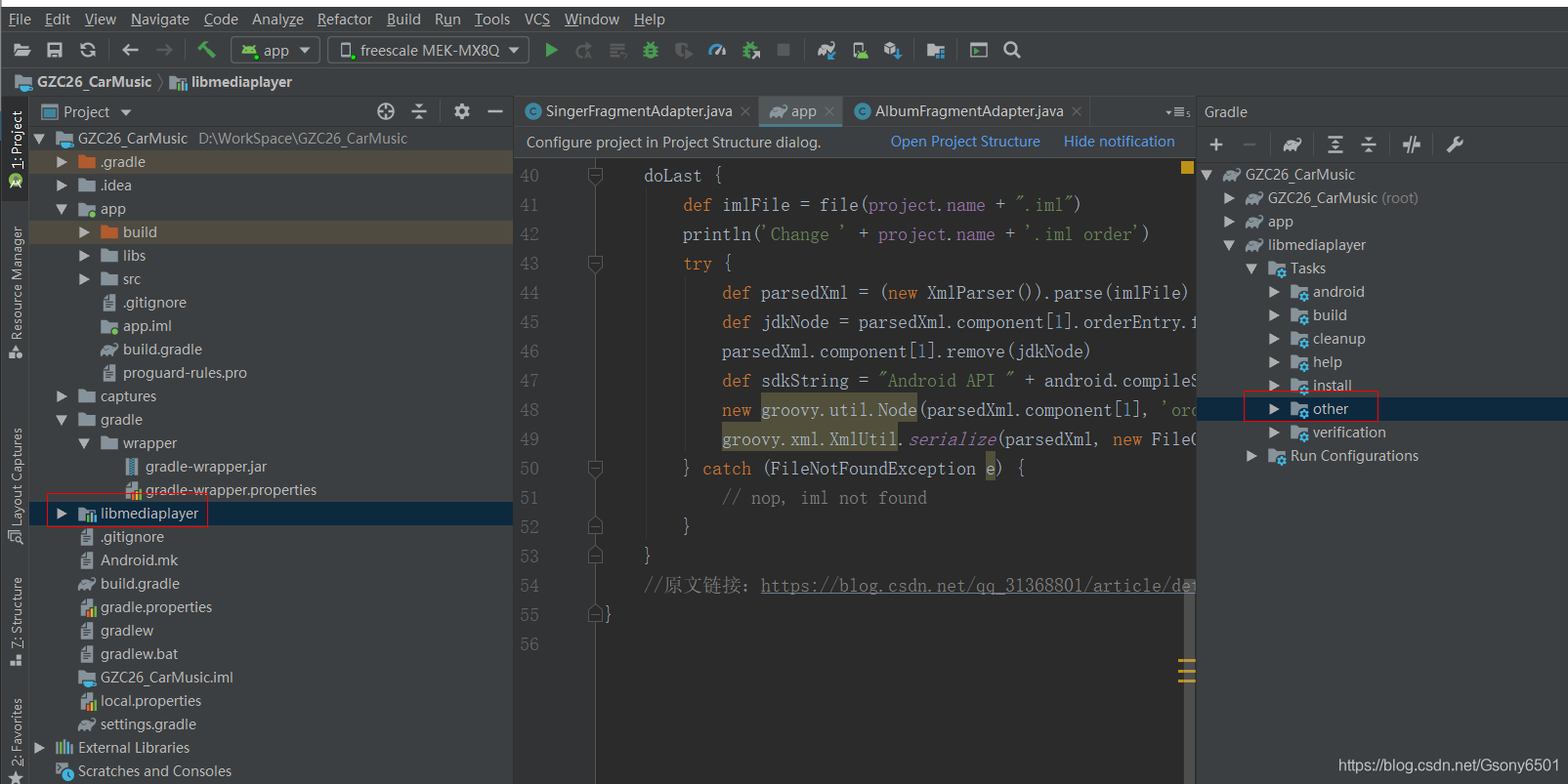The height and width of the screenshot is (784, 1568).
Task: Open the freescale MEK-MX8Q device dropdown
Action: (x=428, y=50)
